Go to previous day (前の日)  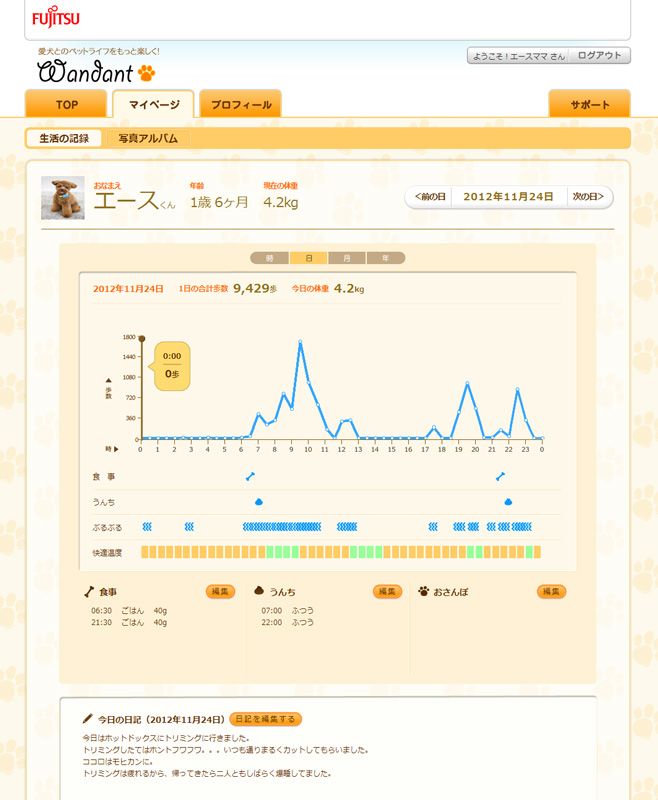pos(429,197)
